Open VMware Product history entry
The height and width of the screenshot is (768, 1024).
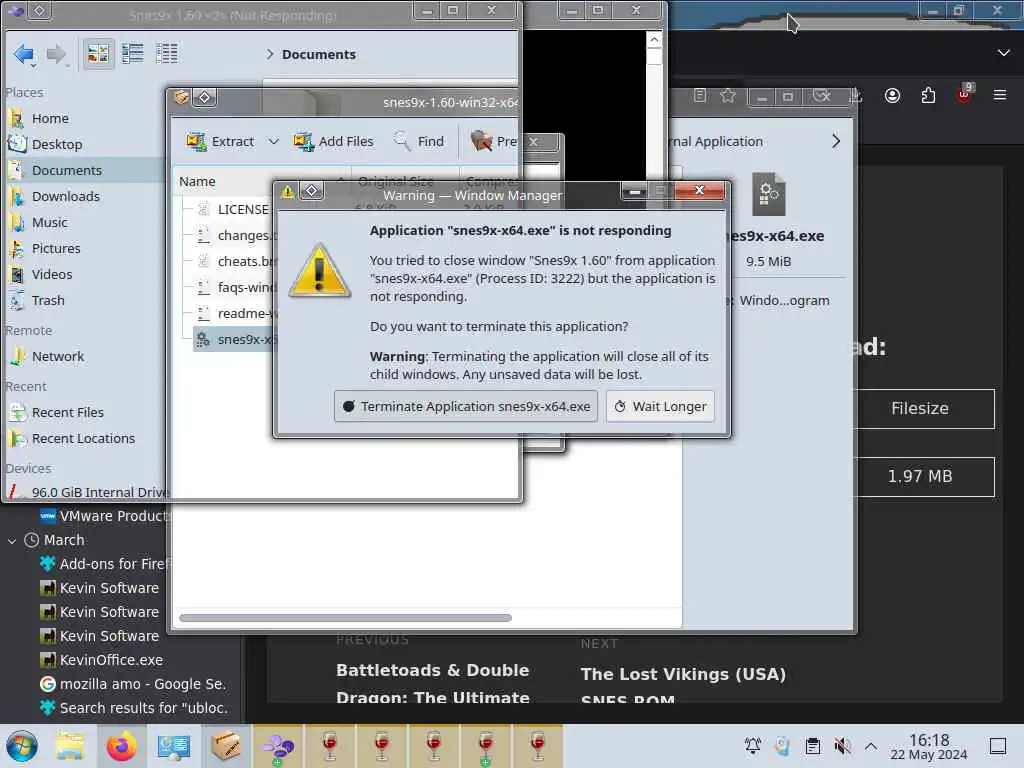tap(103, 516)
